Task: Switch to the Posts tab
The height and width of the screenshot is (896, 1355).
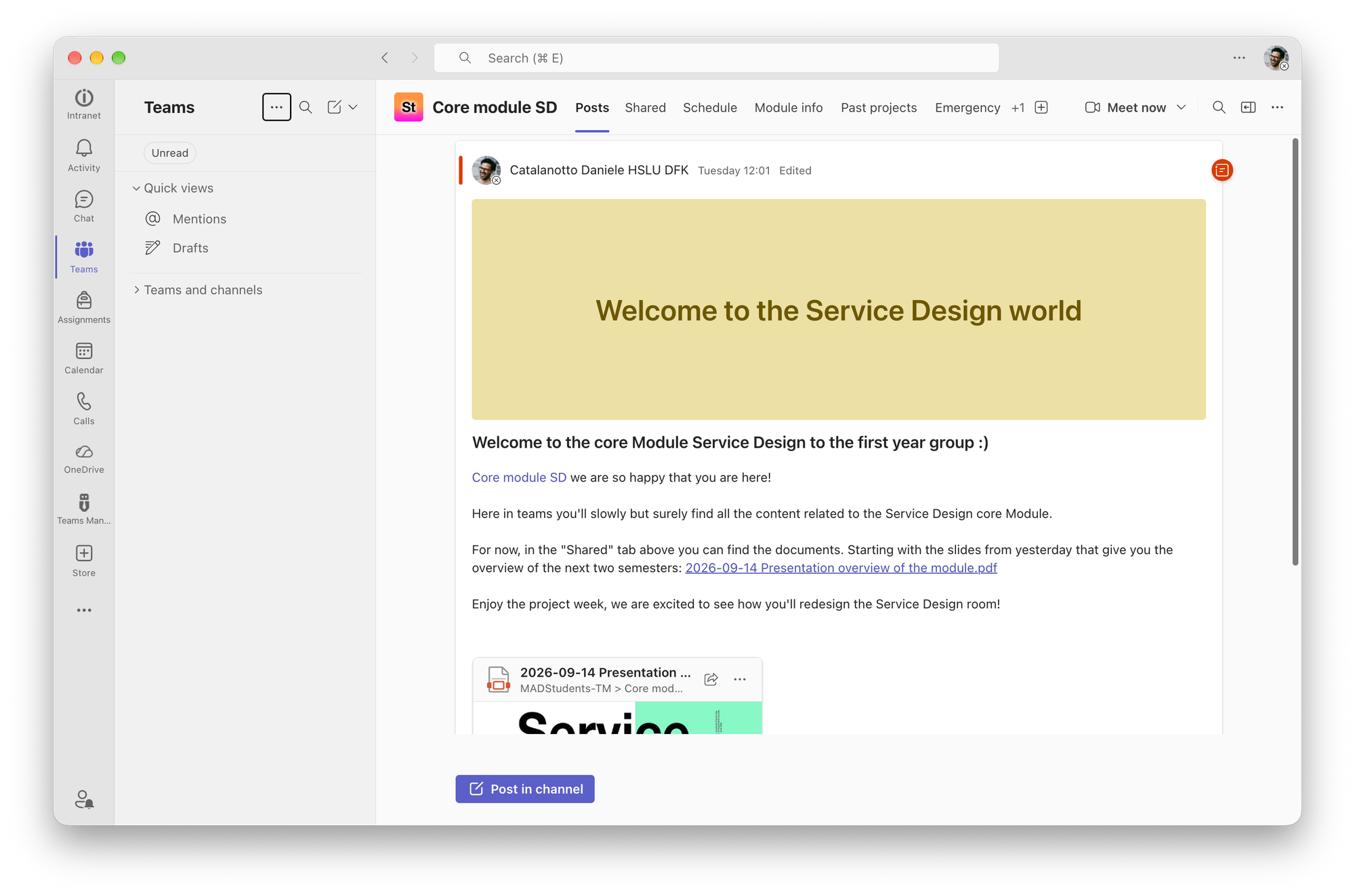Action: coord(592,108)
